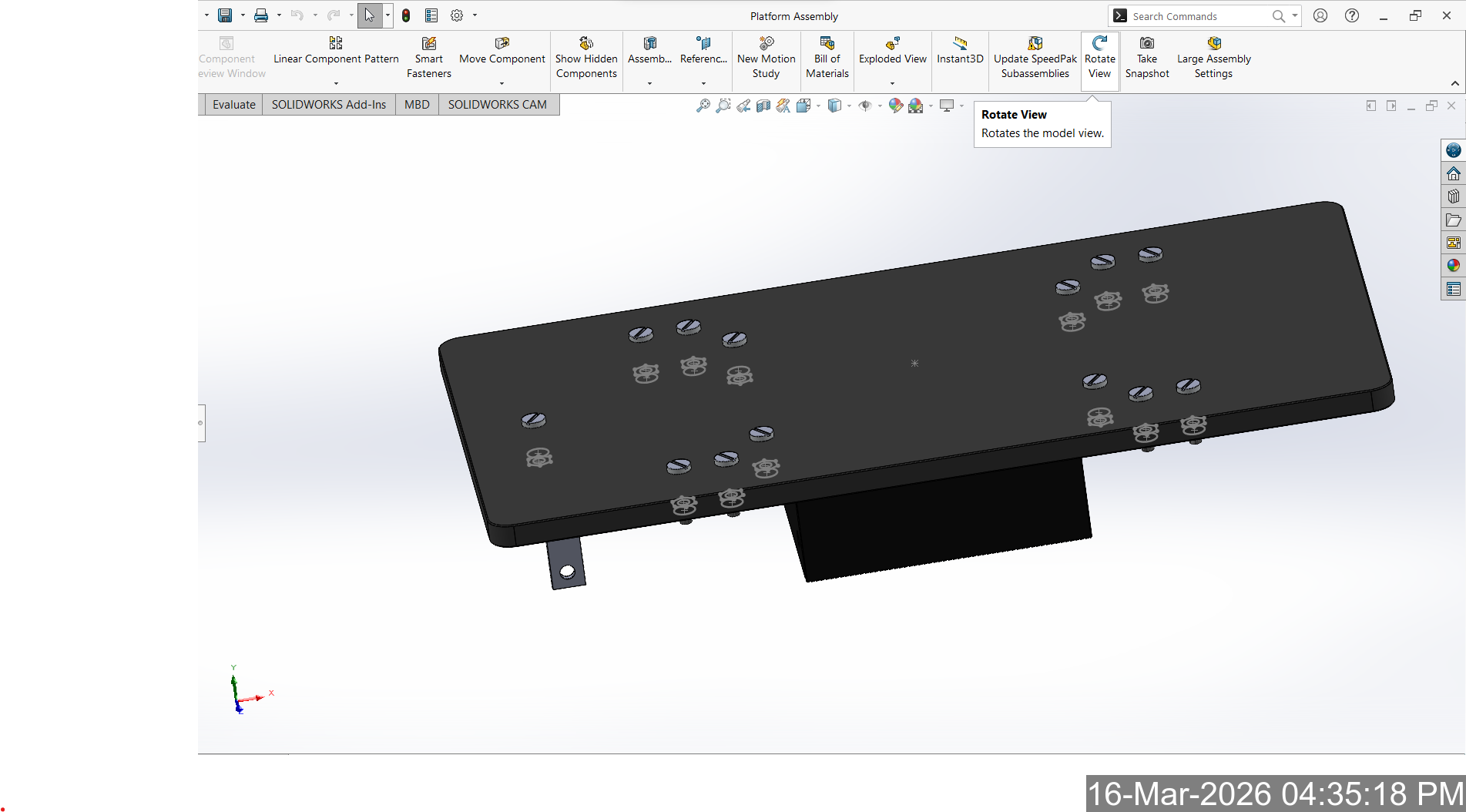Toggle Instant3D mode
This screenshot has width=1466, height=812.
959,51
